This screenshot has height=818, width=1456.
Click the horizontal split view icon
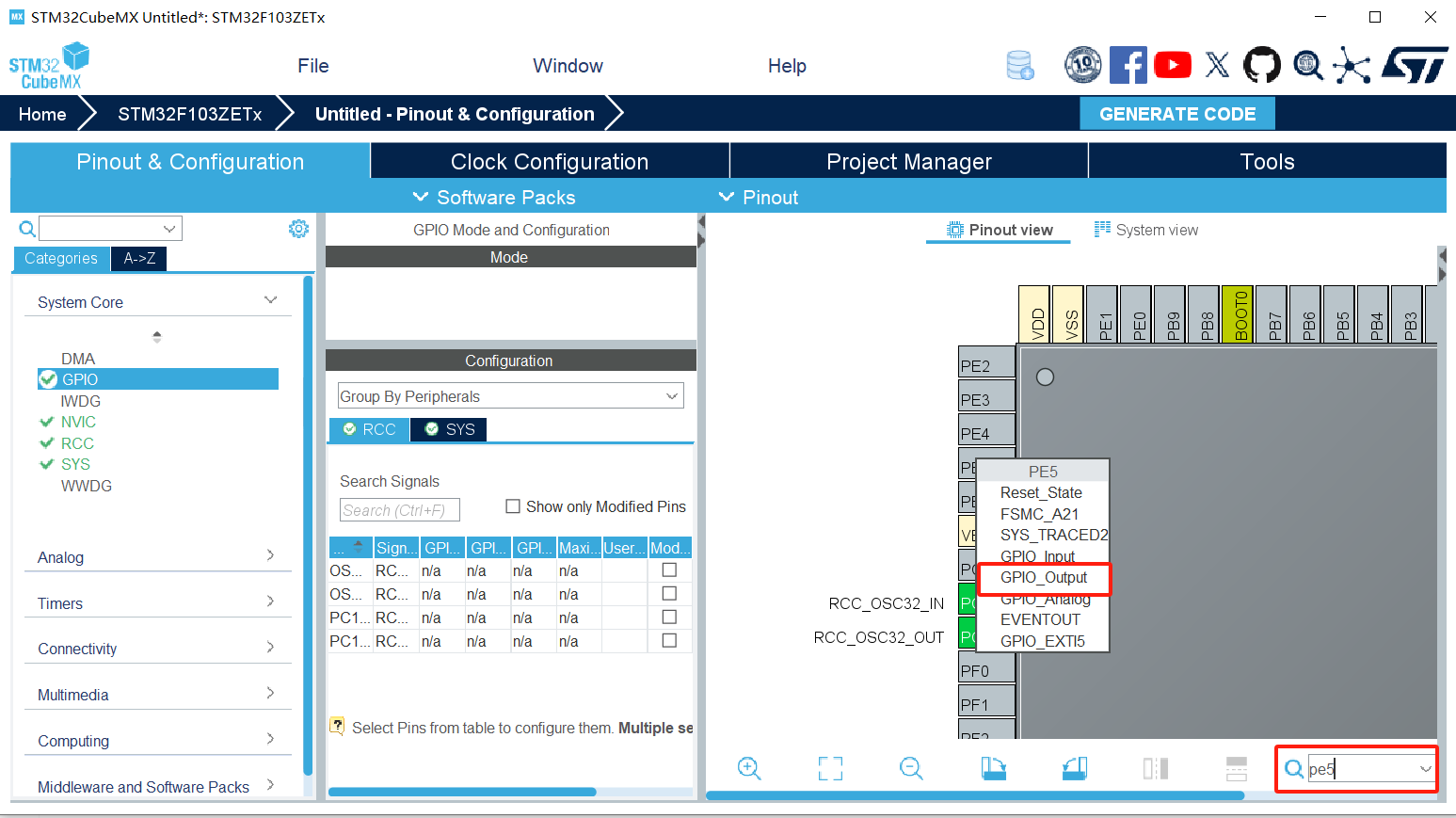(1237, 768)
